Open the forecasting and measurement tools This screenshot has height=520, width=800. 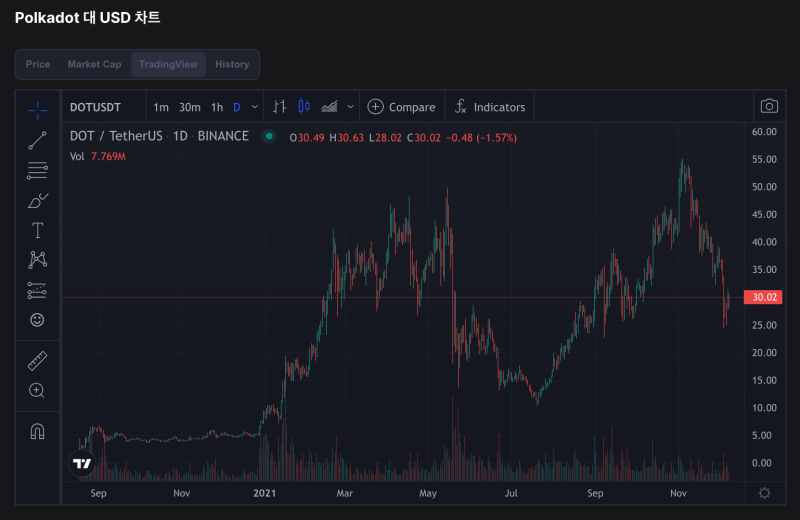coord(38,290)
